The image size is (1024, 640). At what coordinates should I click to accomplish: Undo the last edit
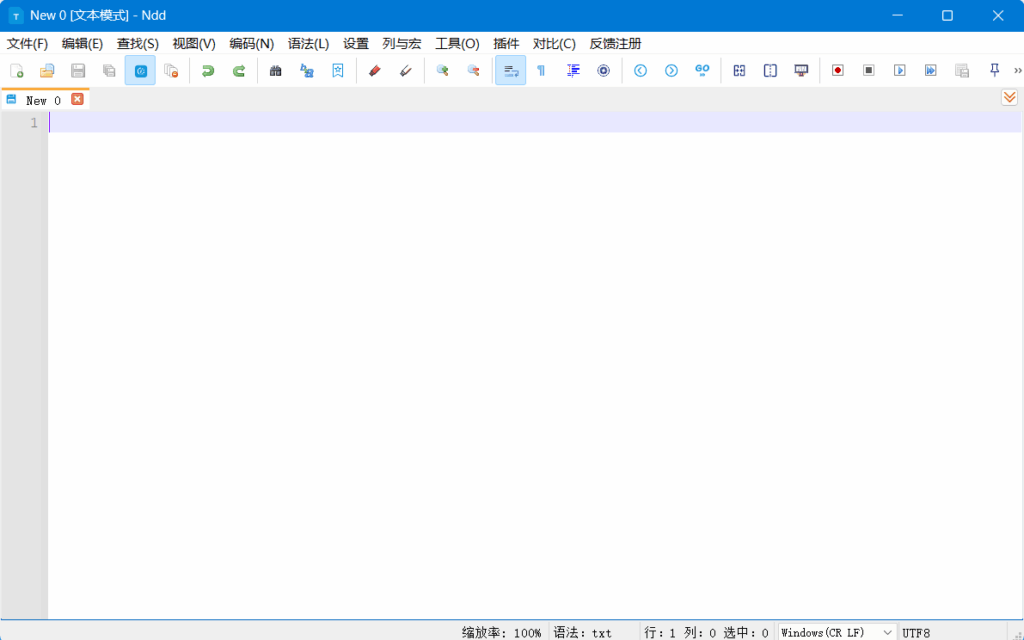tap(209, 70)
